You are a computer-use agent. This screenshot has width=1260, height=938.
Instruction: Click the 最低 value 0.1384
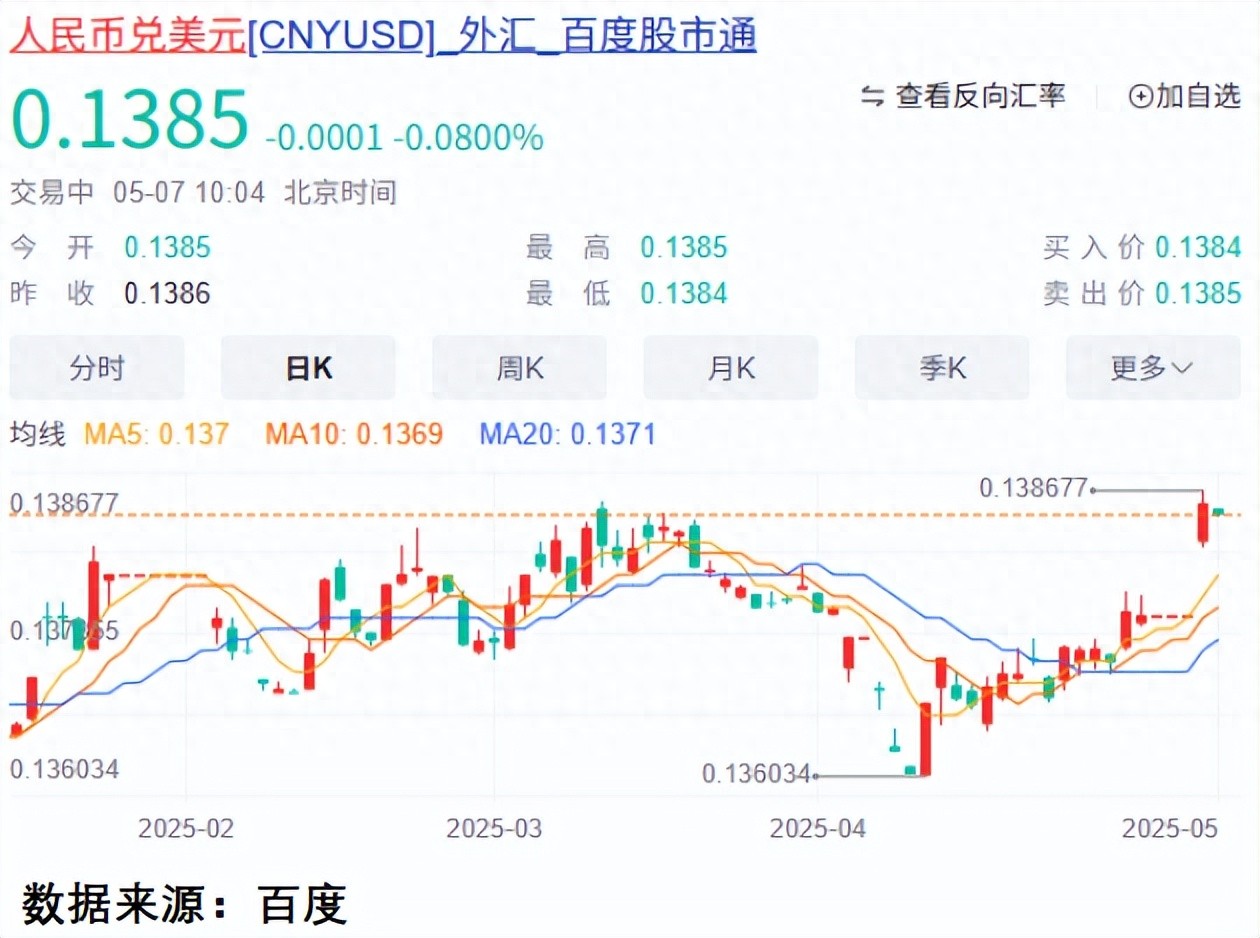[x=684, y=293]
